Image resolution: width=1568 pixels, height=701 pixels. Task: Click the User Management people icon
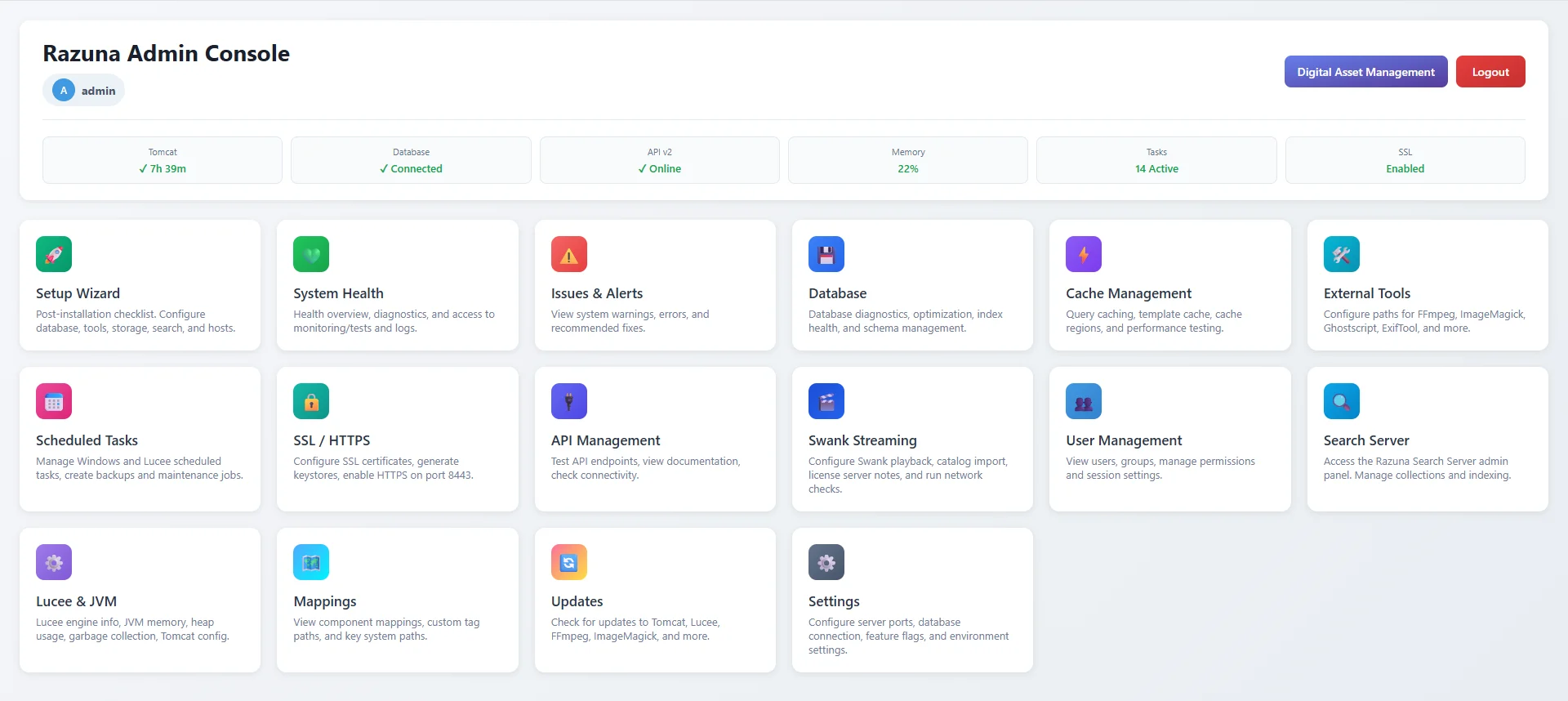pyautogui.click(x=1084, y=401)
